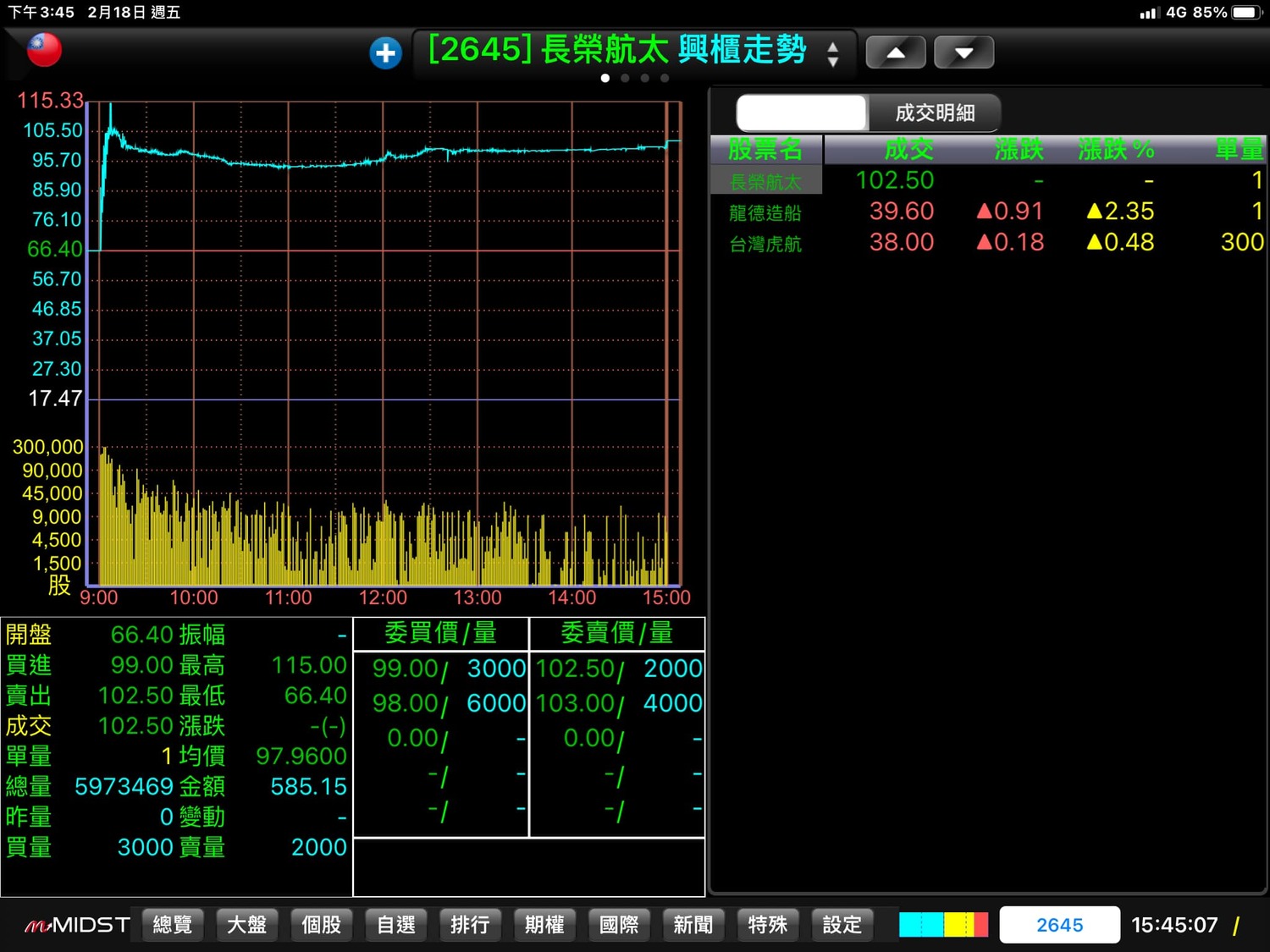Tap the 委買價/量 header
The height and width of the screenshot is (952, 1270).
click(x=440, y=633)
